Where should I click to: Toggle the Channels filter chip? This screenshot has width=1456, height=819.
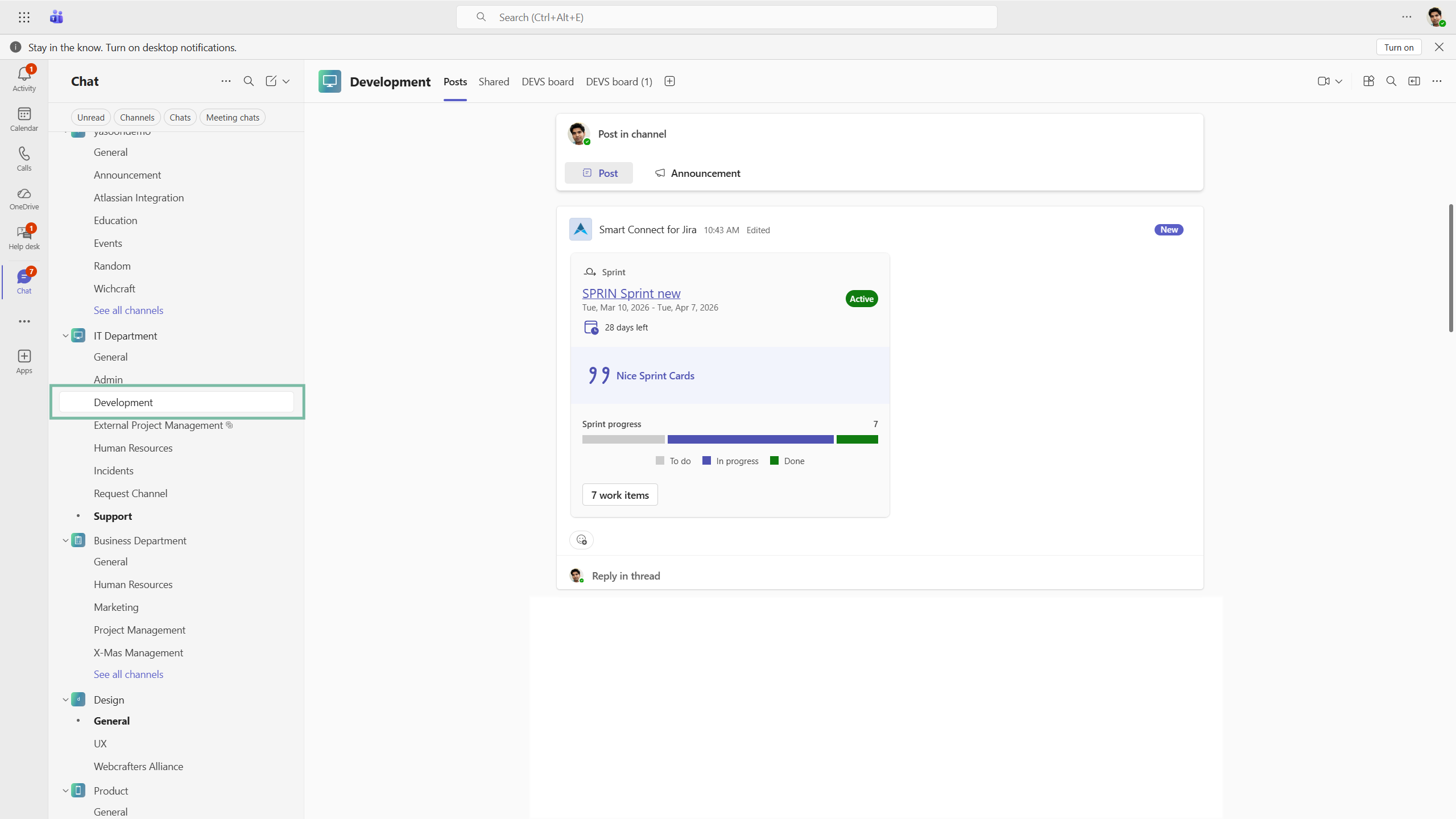(137, 117)
